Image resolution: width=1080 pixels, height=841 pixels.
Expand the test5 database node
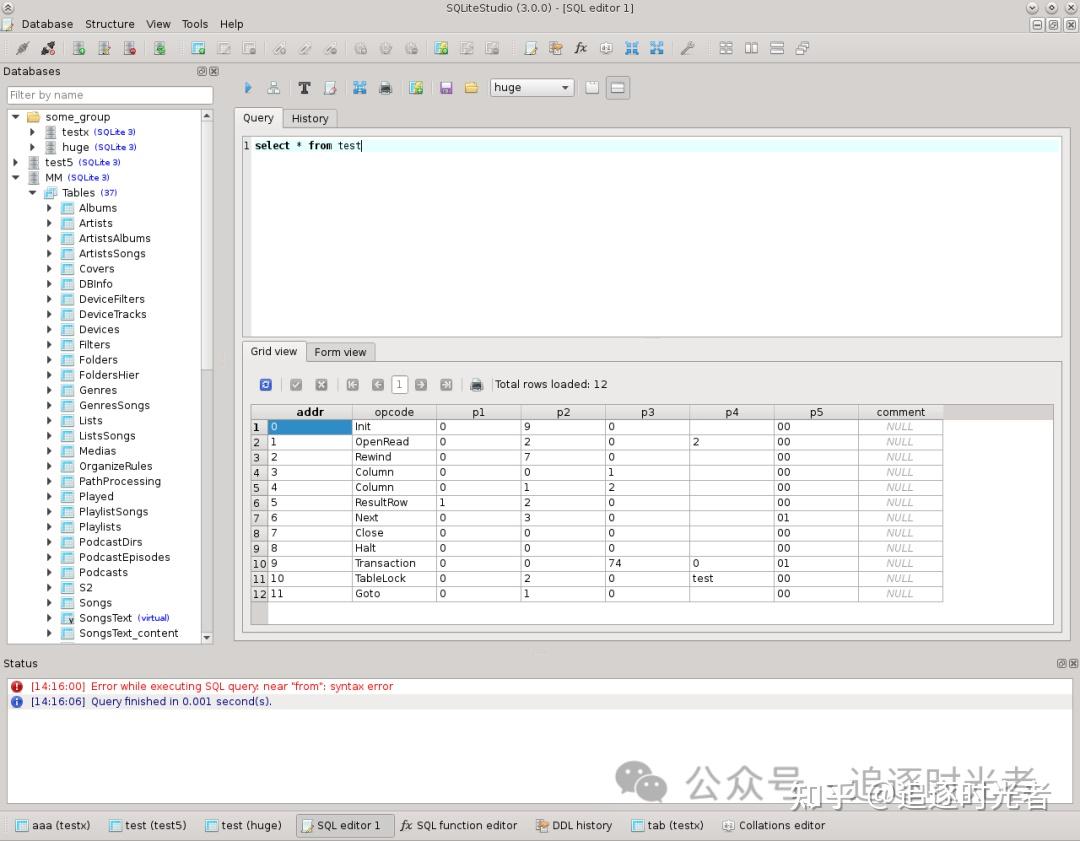pyautogui.click(x=16, y=162)
